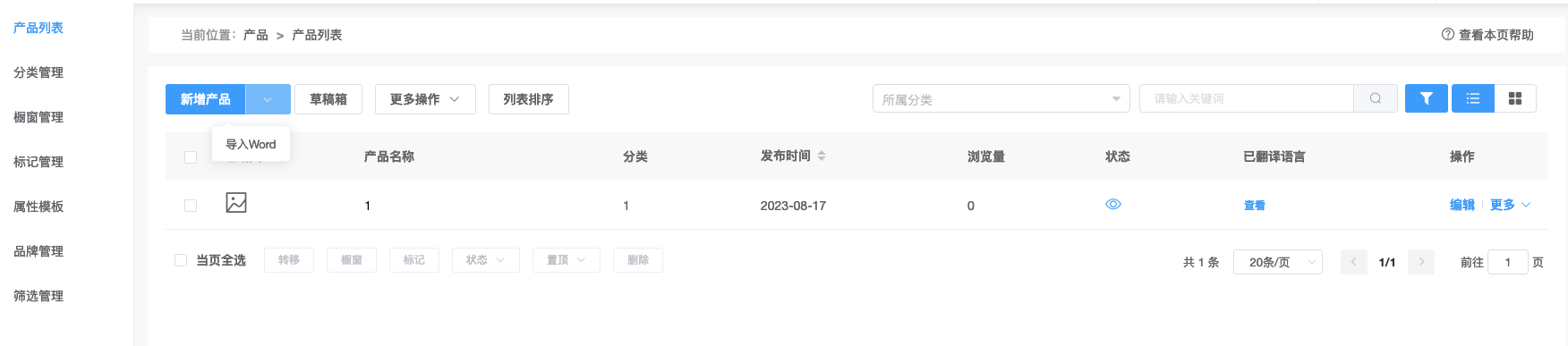
Task: Open the 所属分类 combo box
Action: click(1001, 98)
